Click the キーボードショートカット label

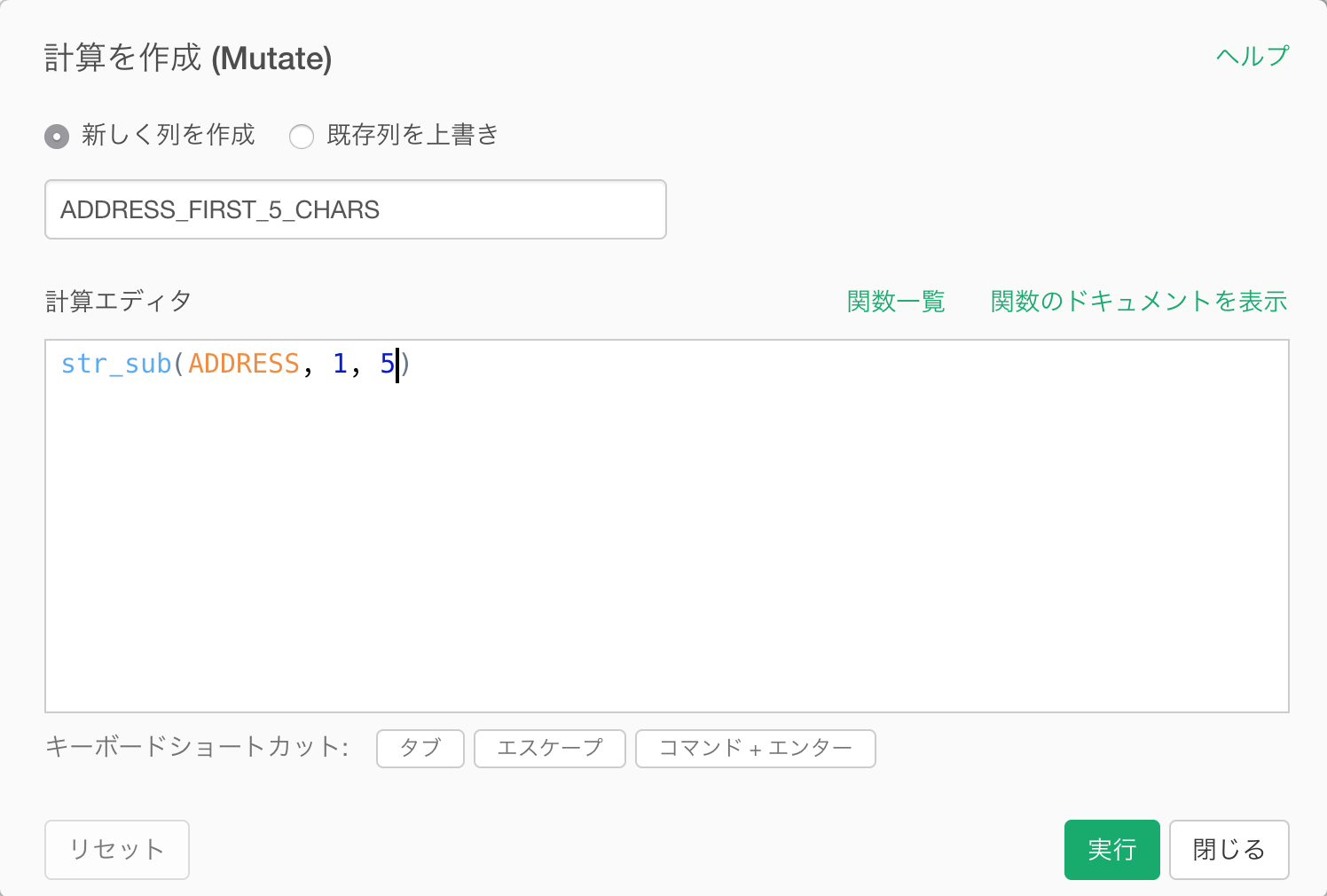tap(196, 747)
